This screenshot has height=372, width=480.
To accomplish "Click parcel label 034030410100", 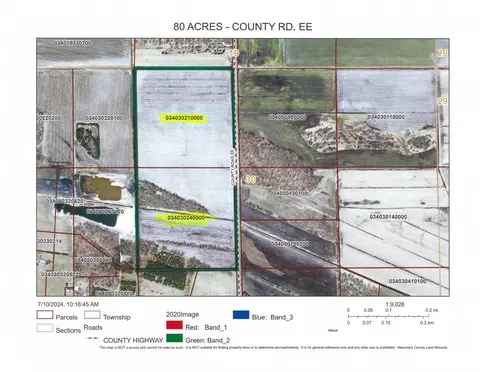I will coord(407,281).
